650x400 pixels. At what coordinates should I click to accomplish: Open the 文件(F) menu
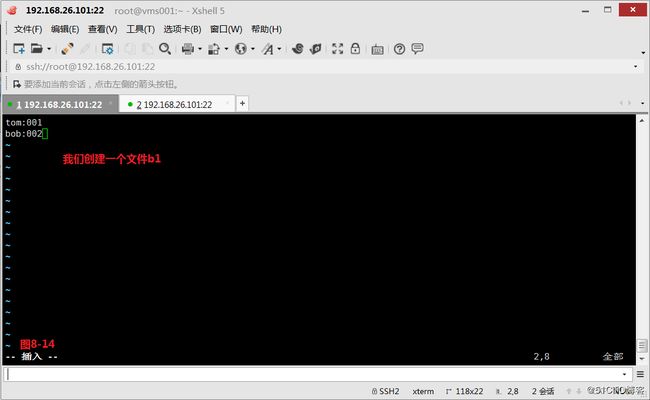(x=28, y=29)
